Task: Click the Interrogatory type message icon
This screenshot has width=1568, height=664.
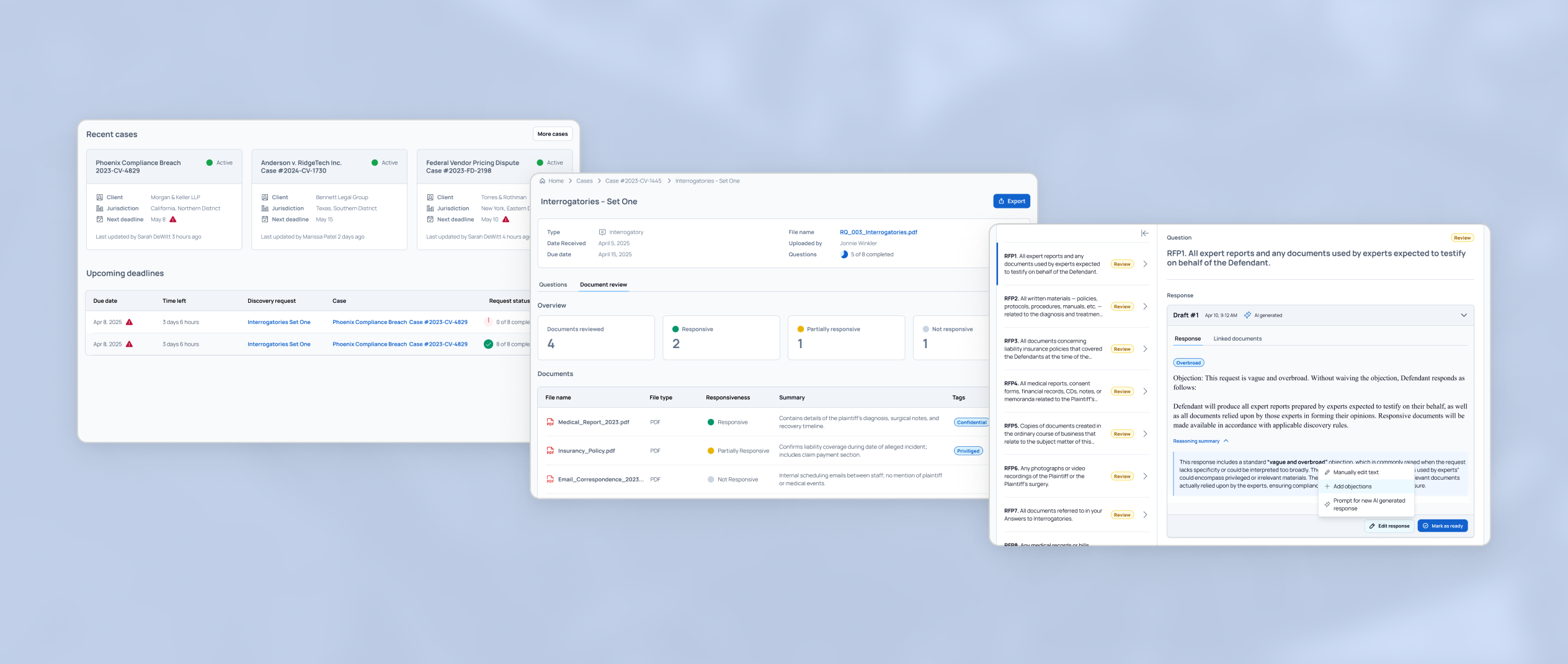Action: tap(602, 232)
